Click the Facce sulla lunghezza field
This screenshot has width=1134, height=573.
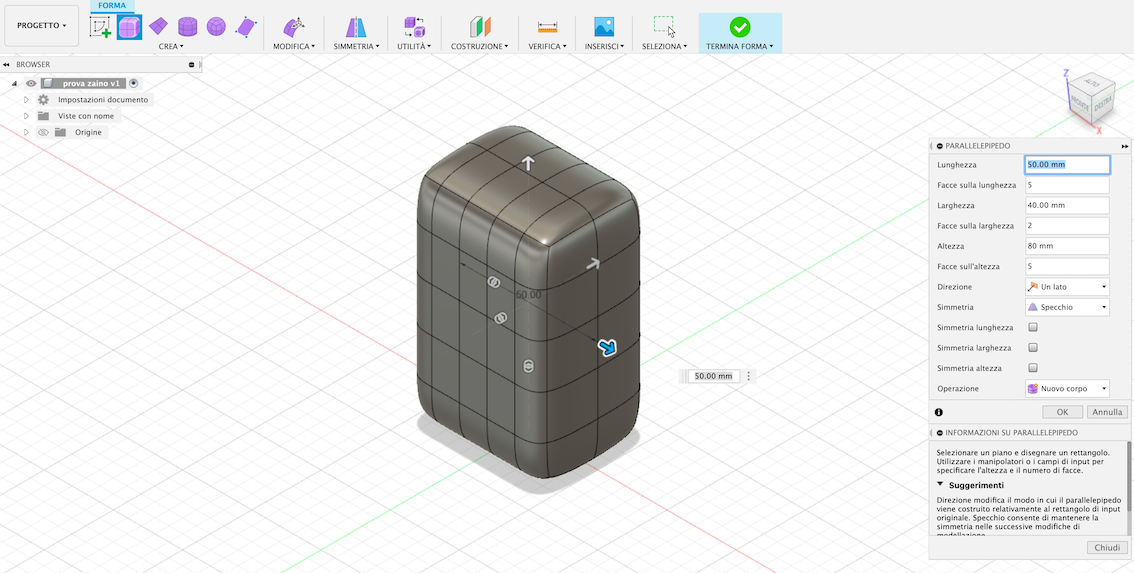[1067, 185]
